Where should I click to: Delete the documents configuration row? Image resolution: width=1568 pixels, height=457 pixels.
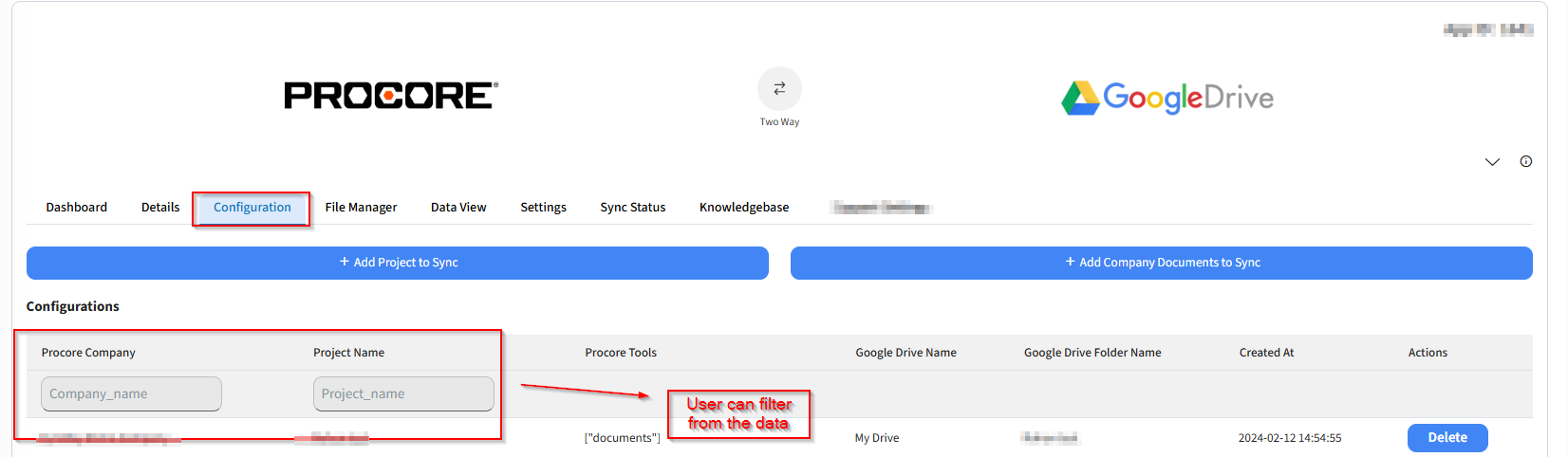[x=1447, y=438]
